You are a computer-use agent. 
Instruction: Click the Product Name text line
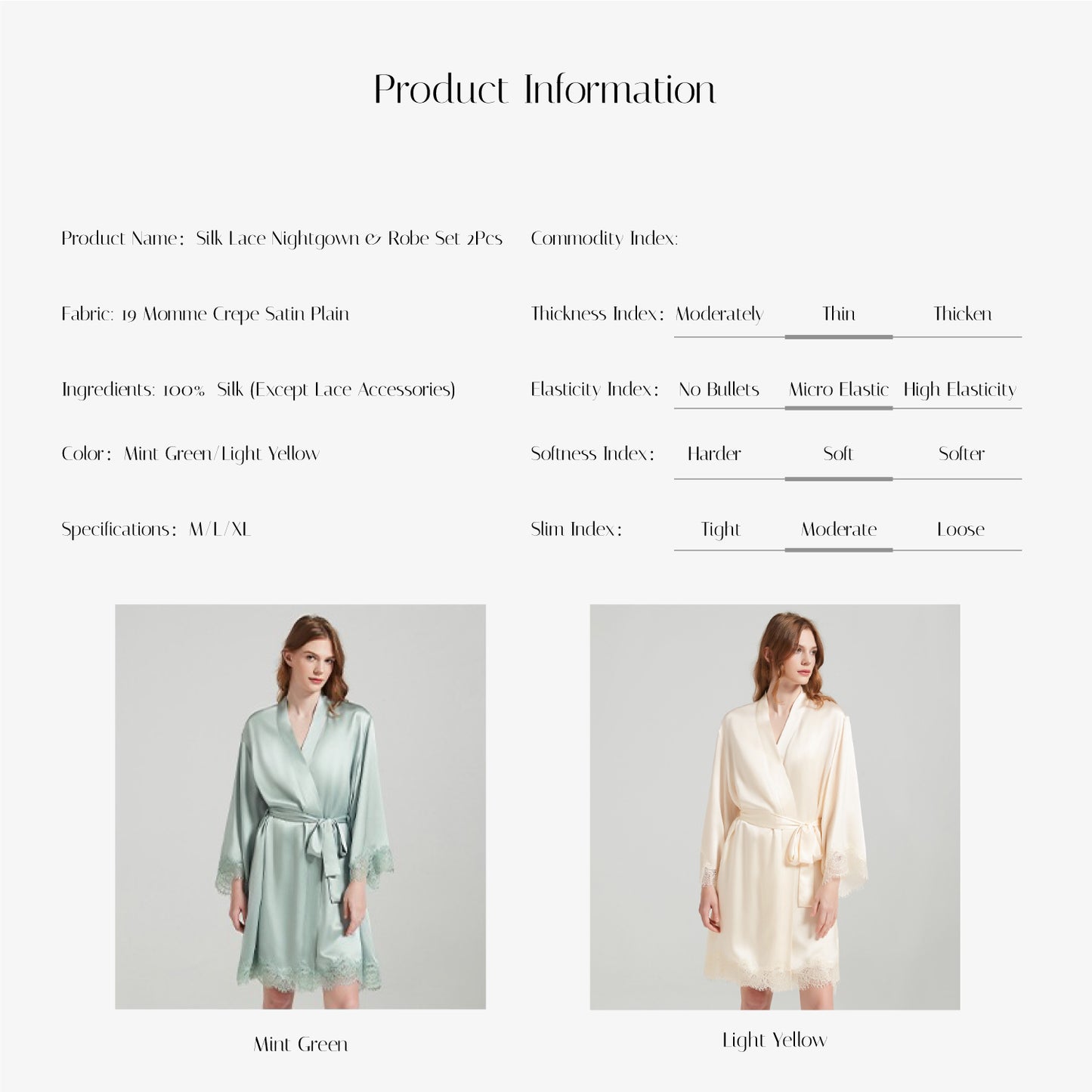click(282, 239)
